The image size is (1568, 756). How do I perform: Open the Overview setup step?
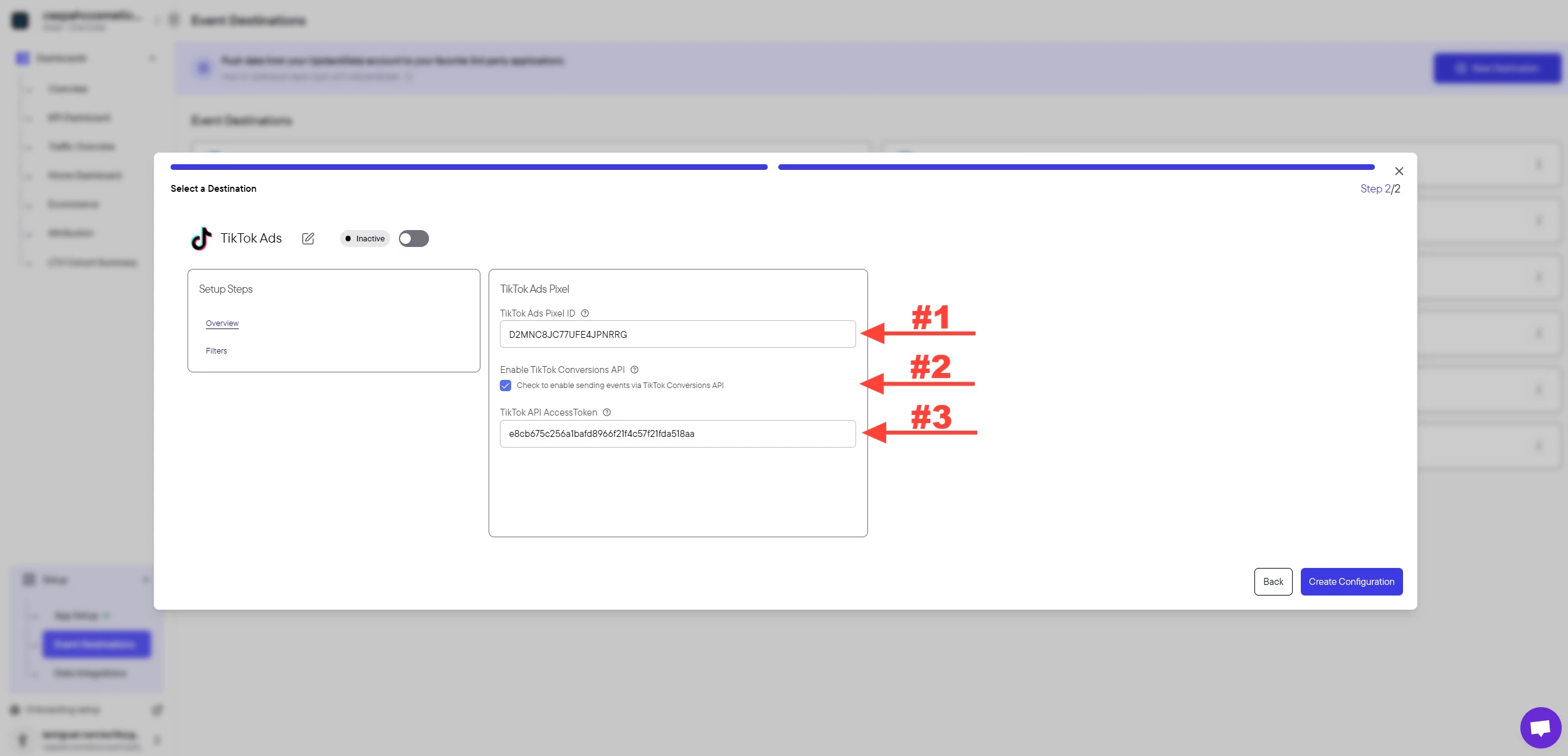(222, 323)
